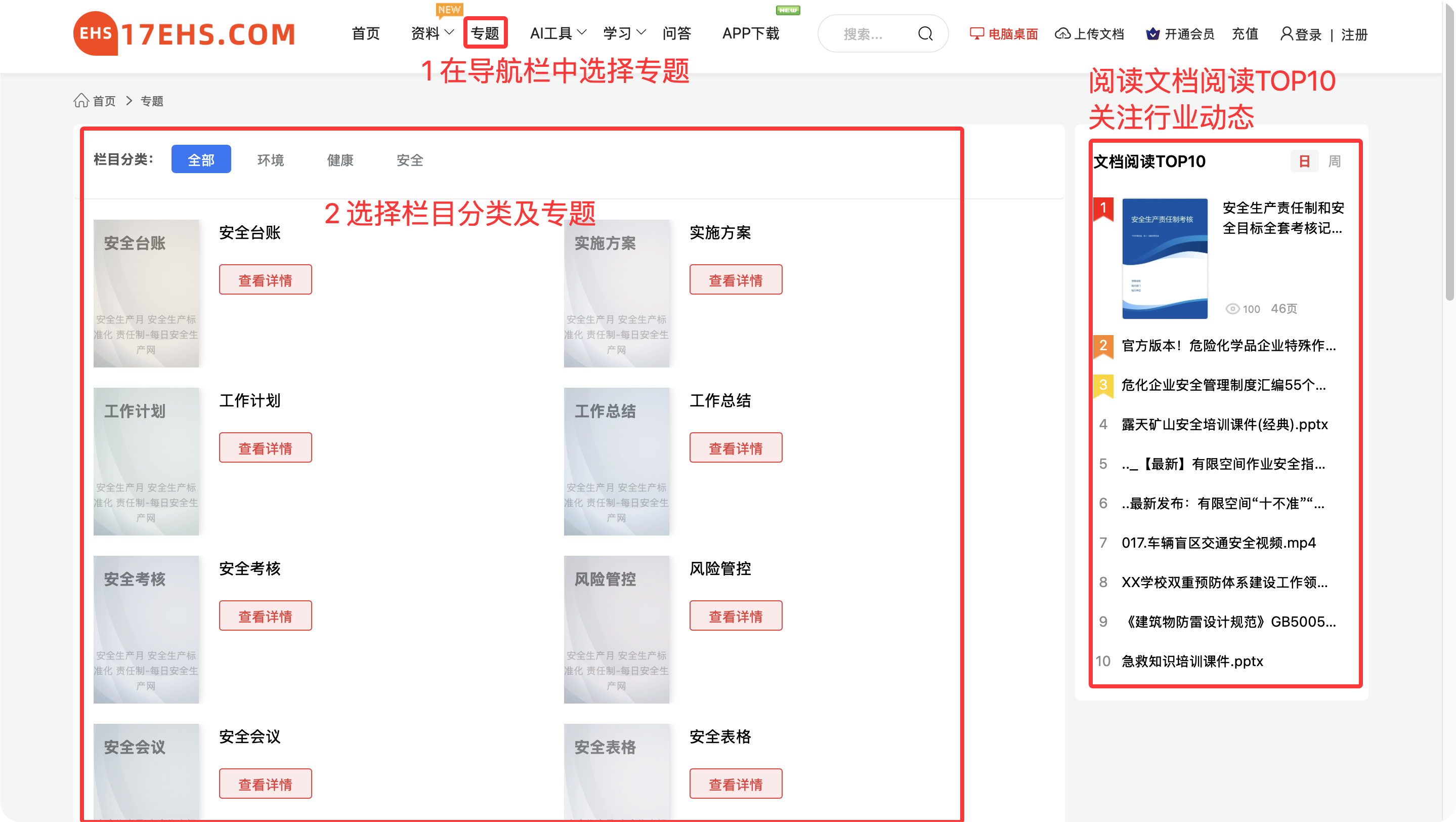The height and width of the screenshot is (822, 1456).
Task: Switch TOP10 list to 周 view
Action: 1335,161
